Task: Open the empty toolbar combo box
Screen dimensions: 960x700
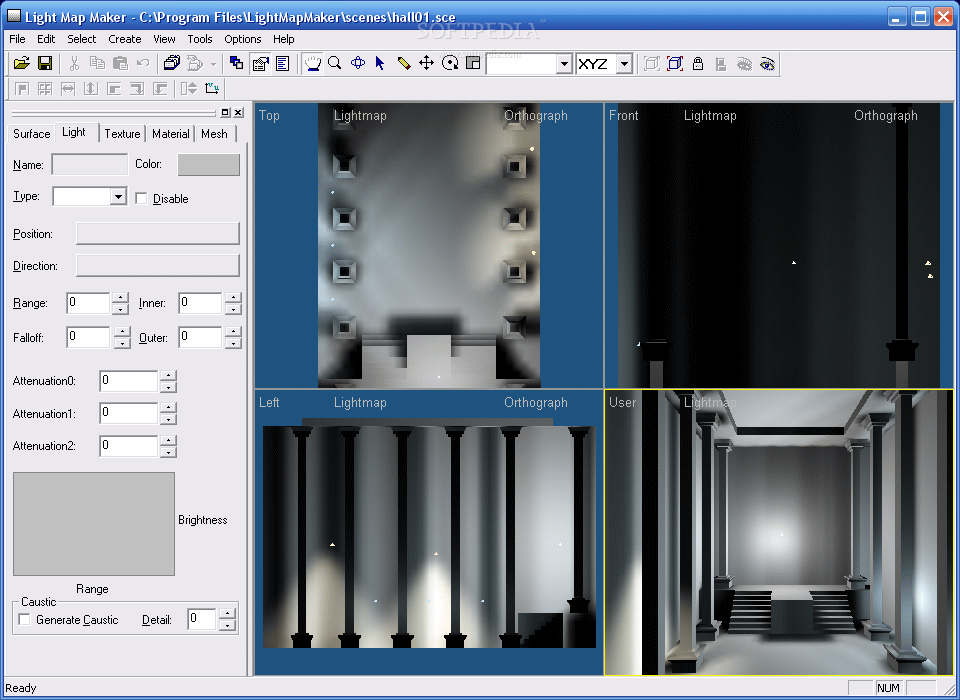Action: pos(564,64)
